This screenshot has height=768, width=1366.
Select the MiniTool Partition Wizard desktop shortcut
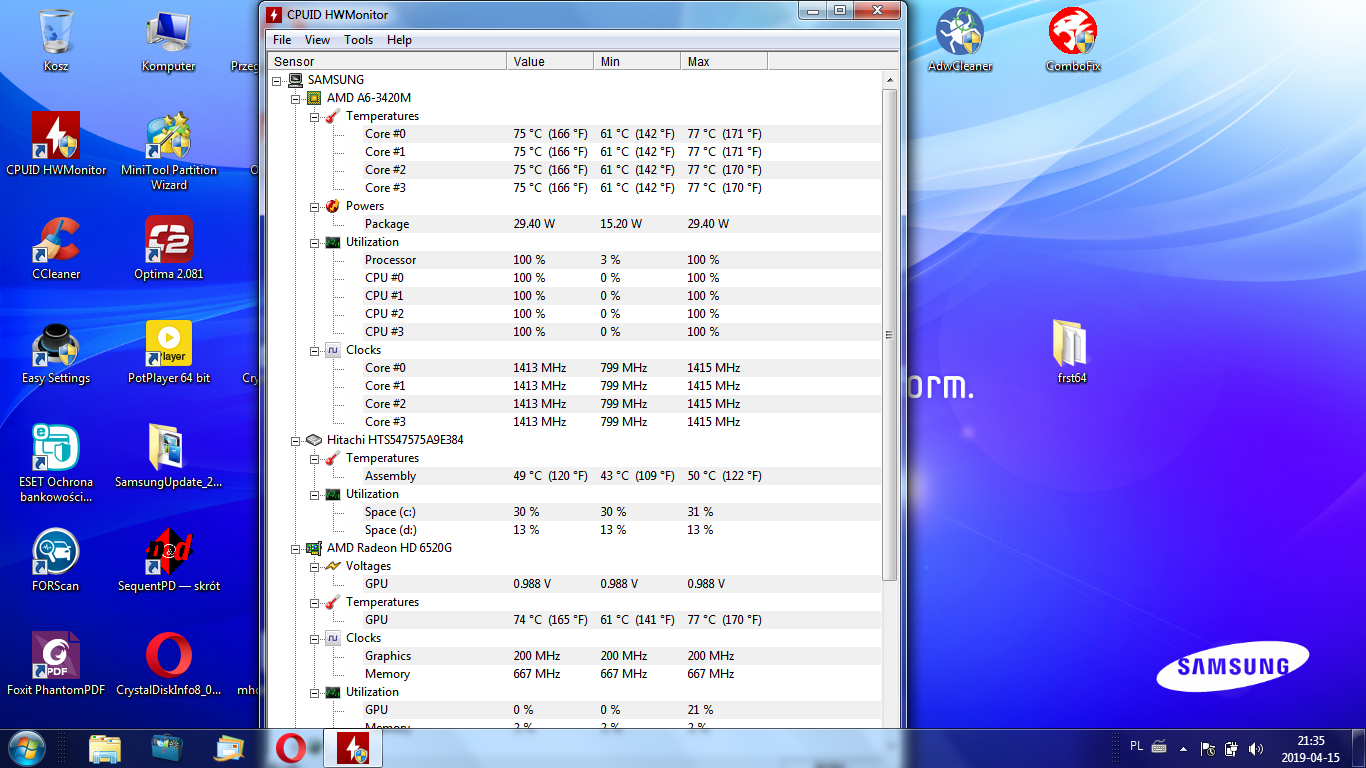[169, 151]
